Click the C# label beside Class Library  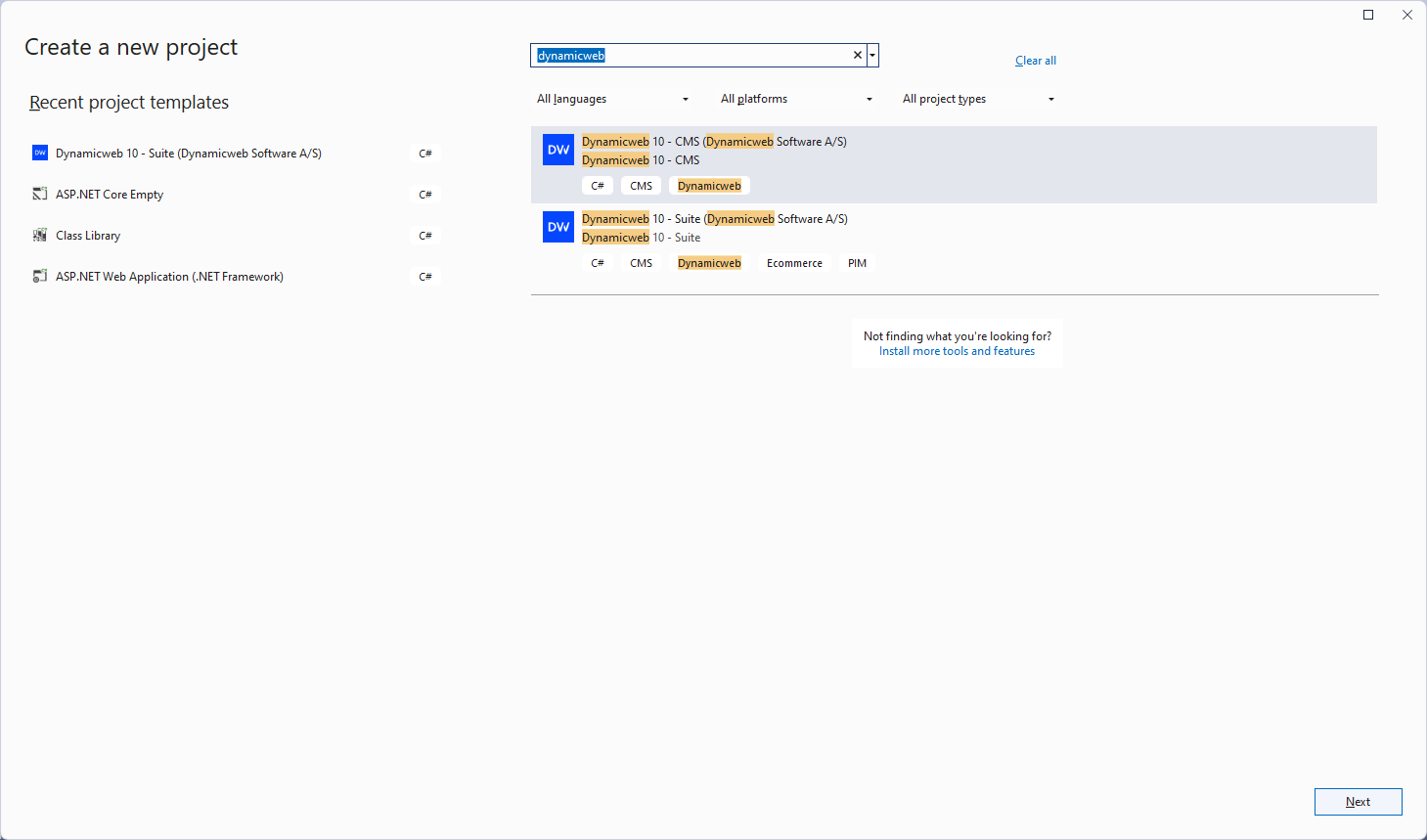425,236
